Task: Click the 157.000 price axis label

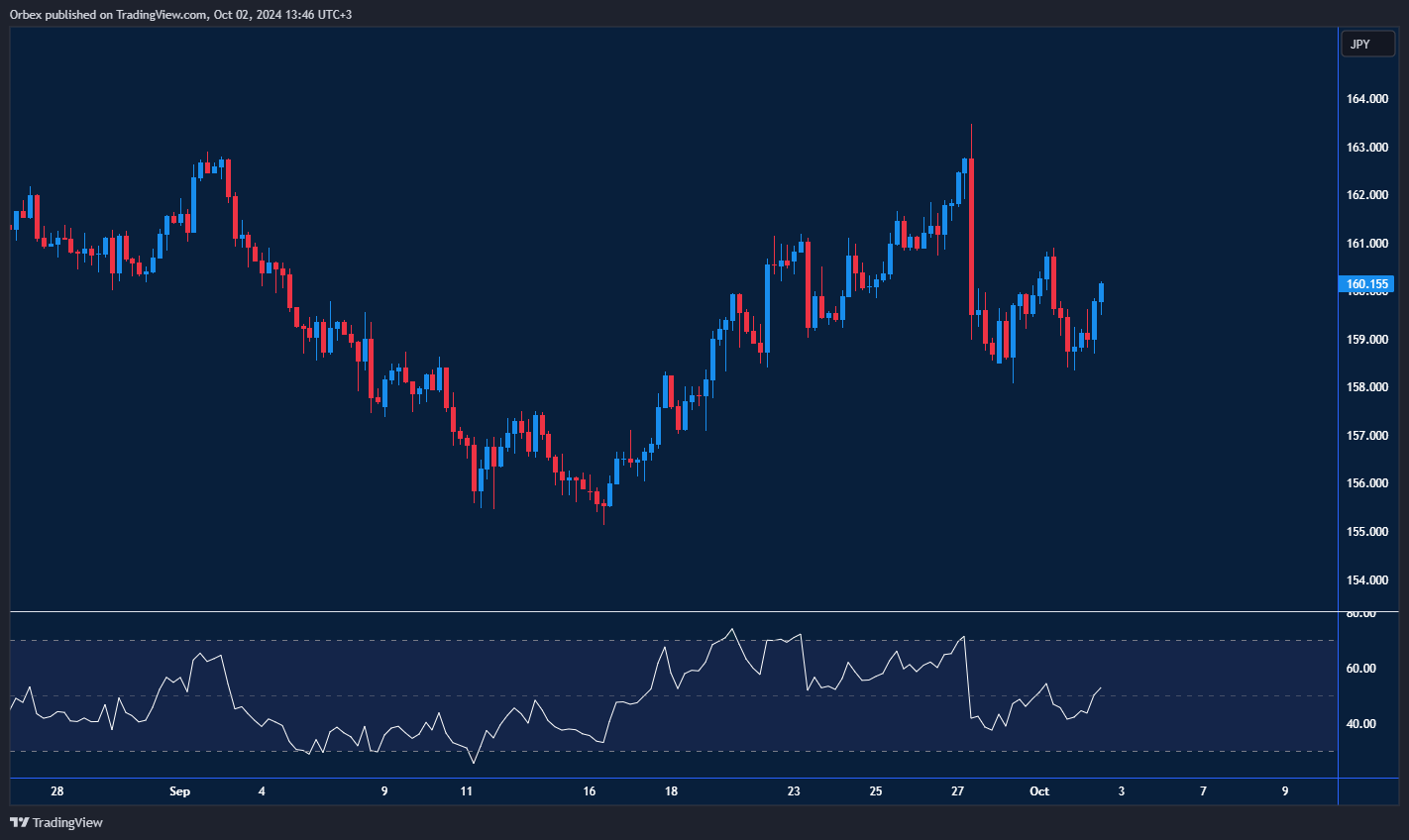Action: (1366, 436)
